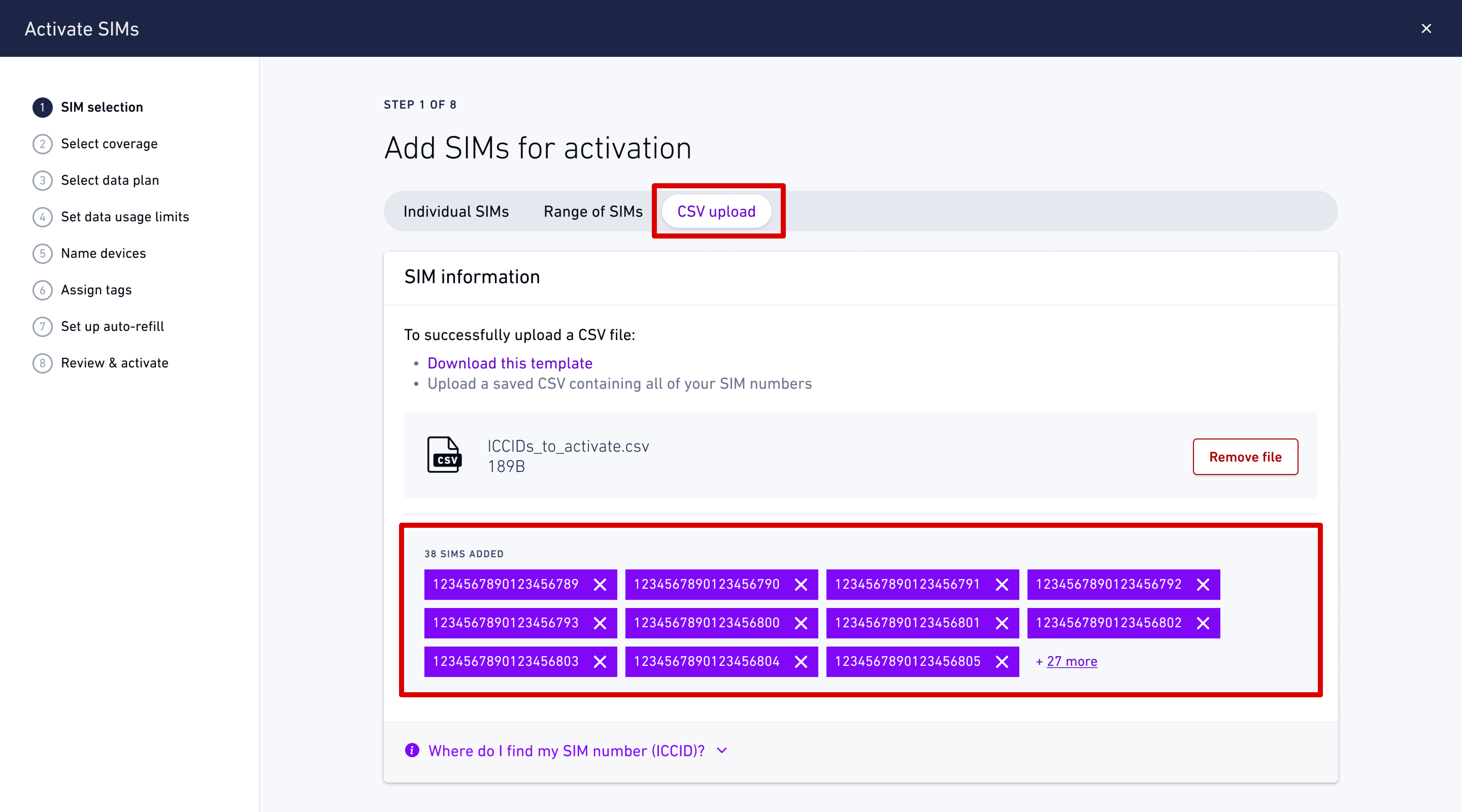Click the CSV file icon

click(444, 455)
